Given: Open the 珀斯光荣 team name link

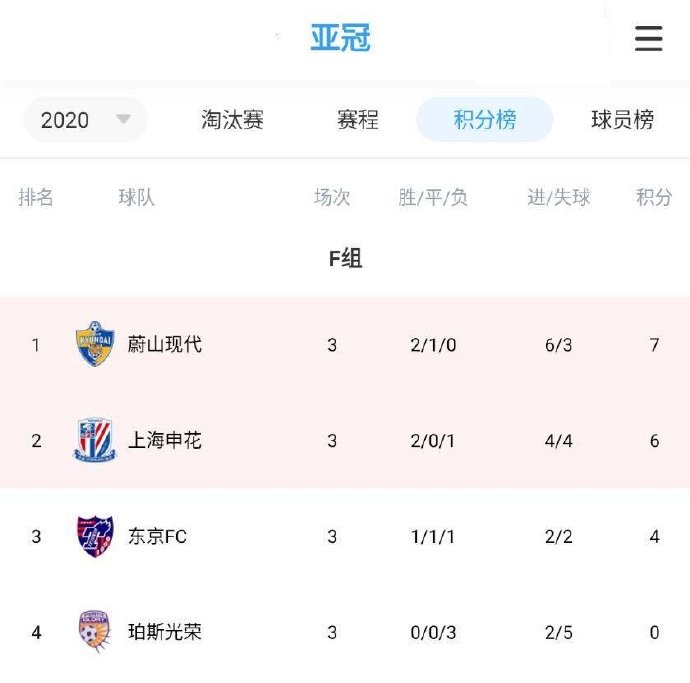Looking at the screenshot, I should pos(165,632).
